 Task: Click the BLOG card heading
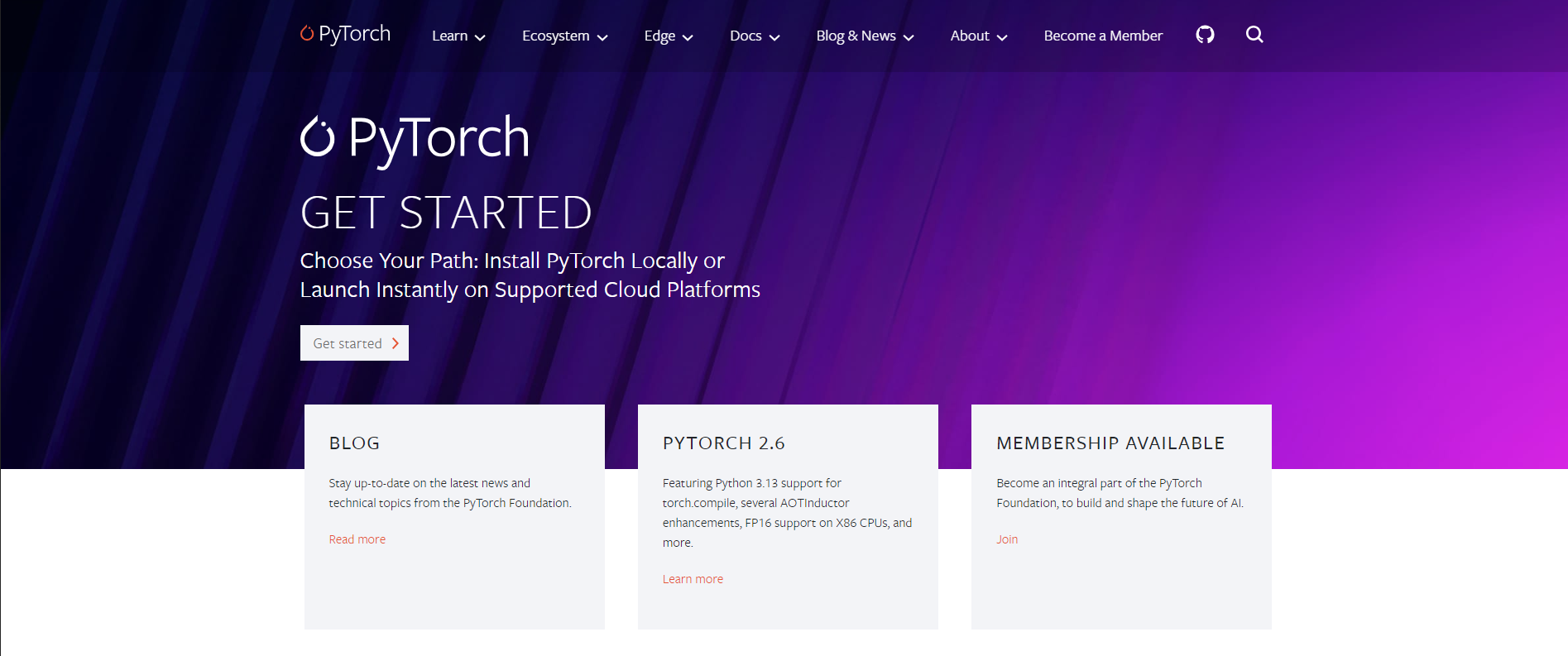(354, 443)
